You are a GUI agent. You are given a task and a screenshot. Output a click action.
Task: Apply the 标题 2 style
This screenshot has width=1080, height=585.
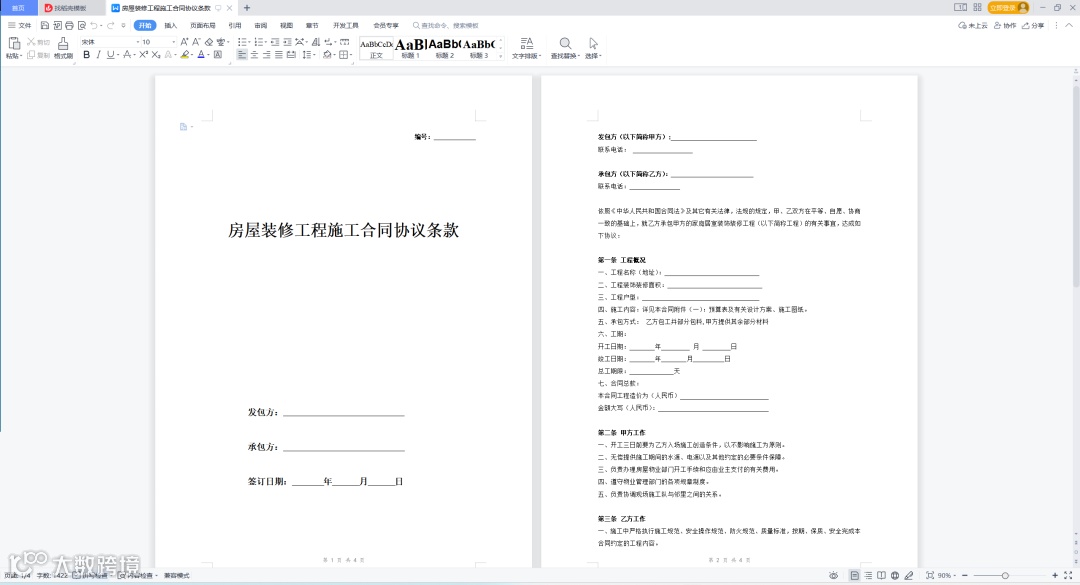445,48
